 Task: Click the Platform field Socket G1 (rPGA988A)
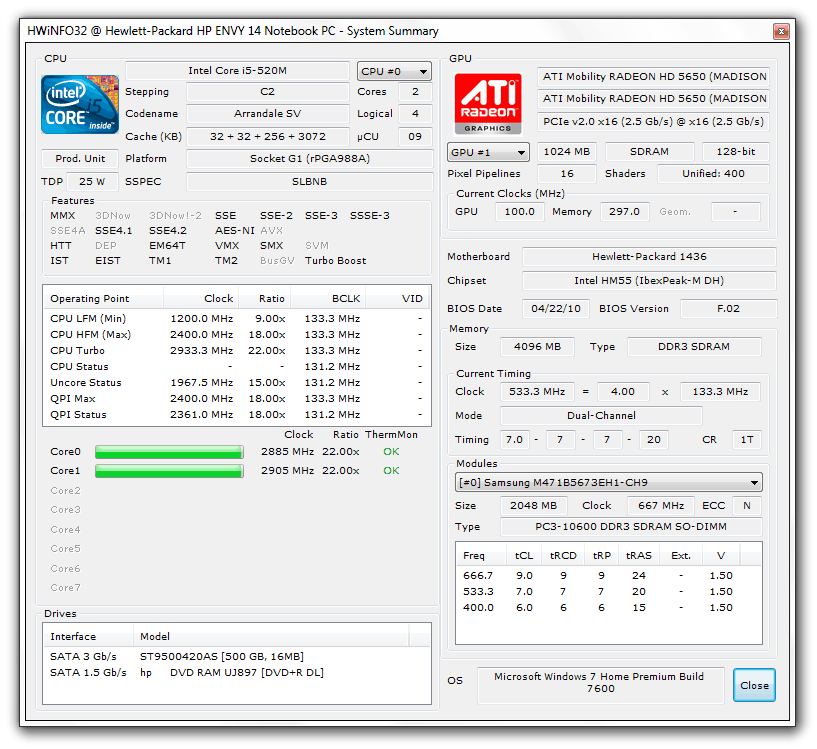coord(310,158)
